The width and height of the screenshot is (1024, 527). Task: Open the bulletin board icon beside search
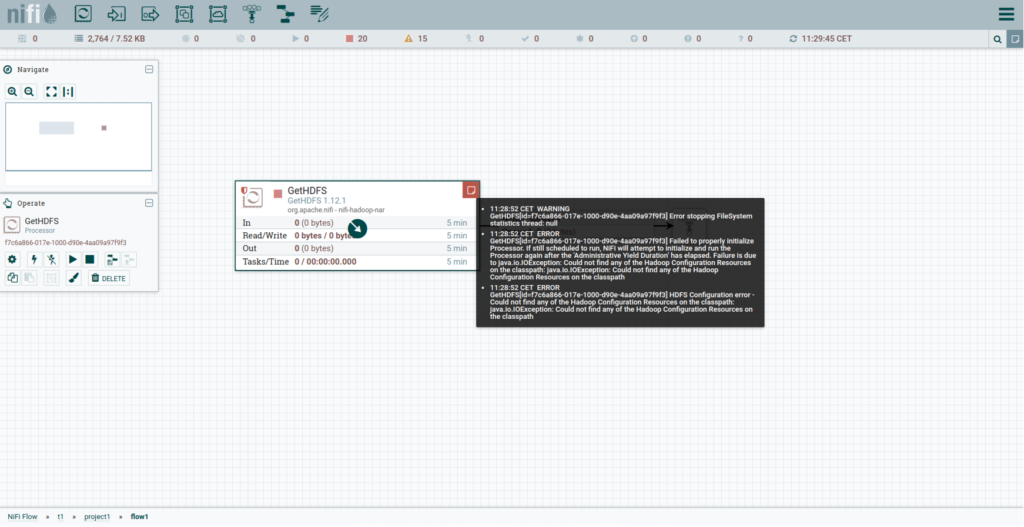[1015, 39]
